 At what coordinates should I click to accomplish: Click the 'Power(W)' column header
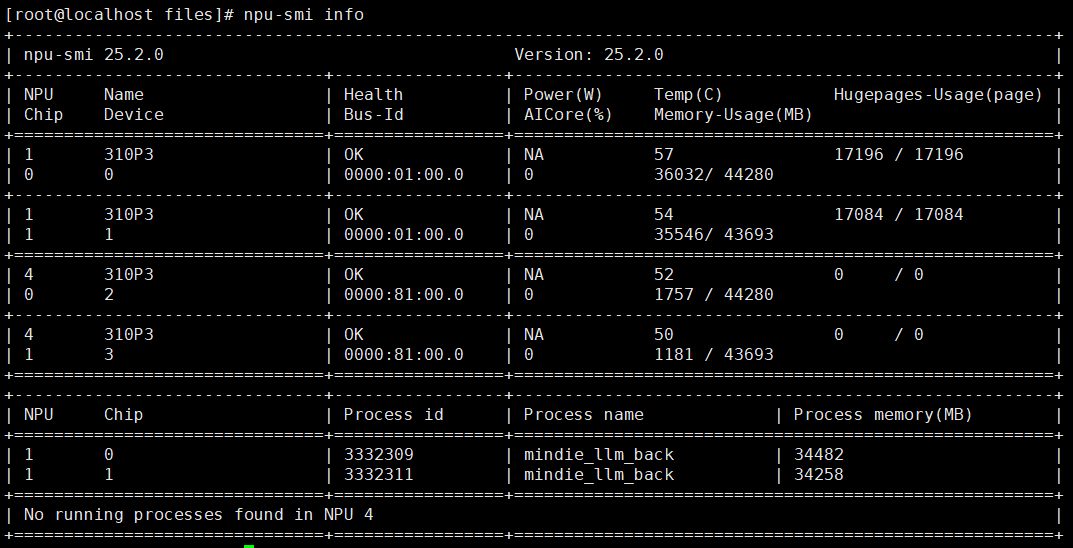[x=563, y=94]
